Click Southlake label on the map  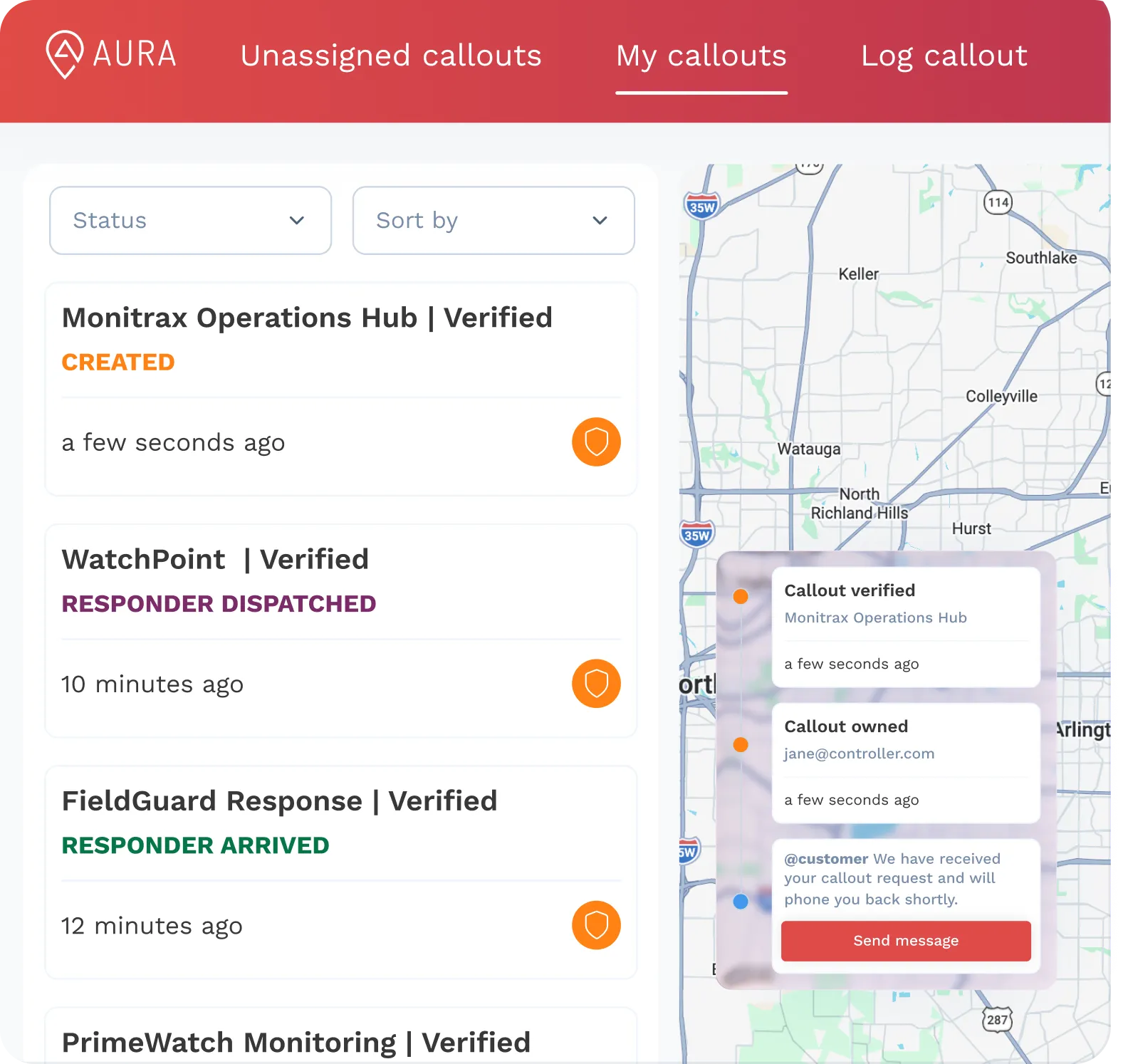tap(1041, 258)
